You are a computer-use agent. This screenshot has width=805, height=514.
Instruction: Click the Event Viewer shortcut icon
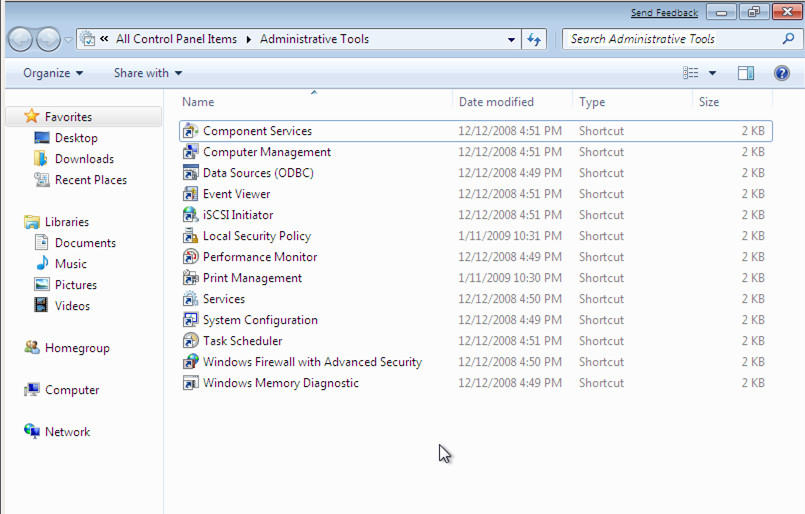point(190,194)
